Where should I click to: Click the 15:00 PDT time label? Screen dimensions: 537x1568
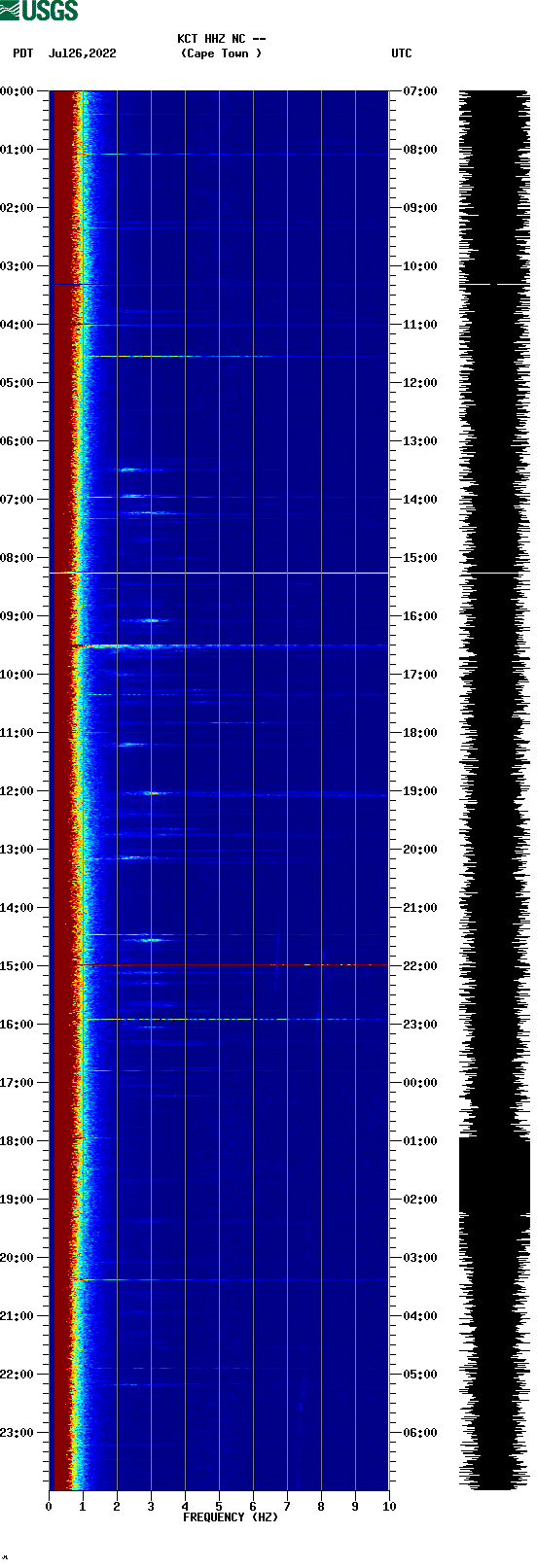coord(18,966)
